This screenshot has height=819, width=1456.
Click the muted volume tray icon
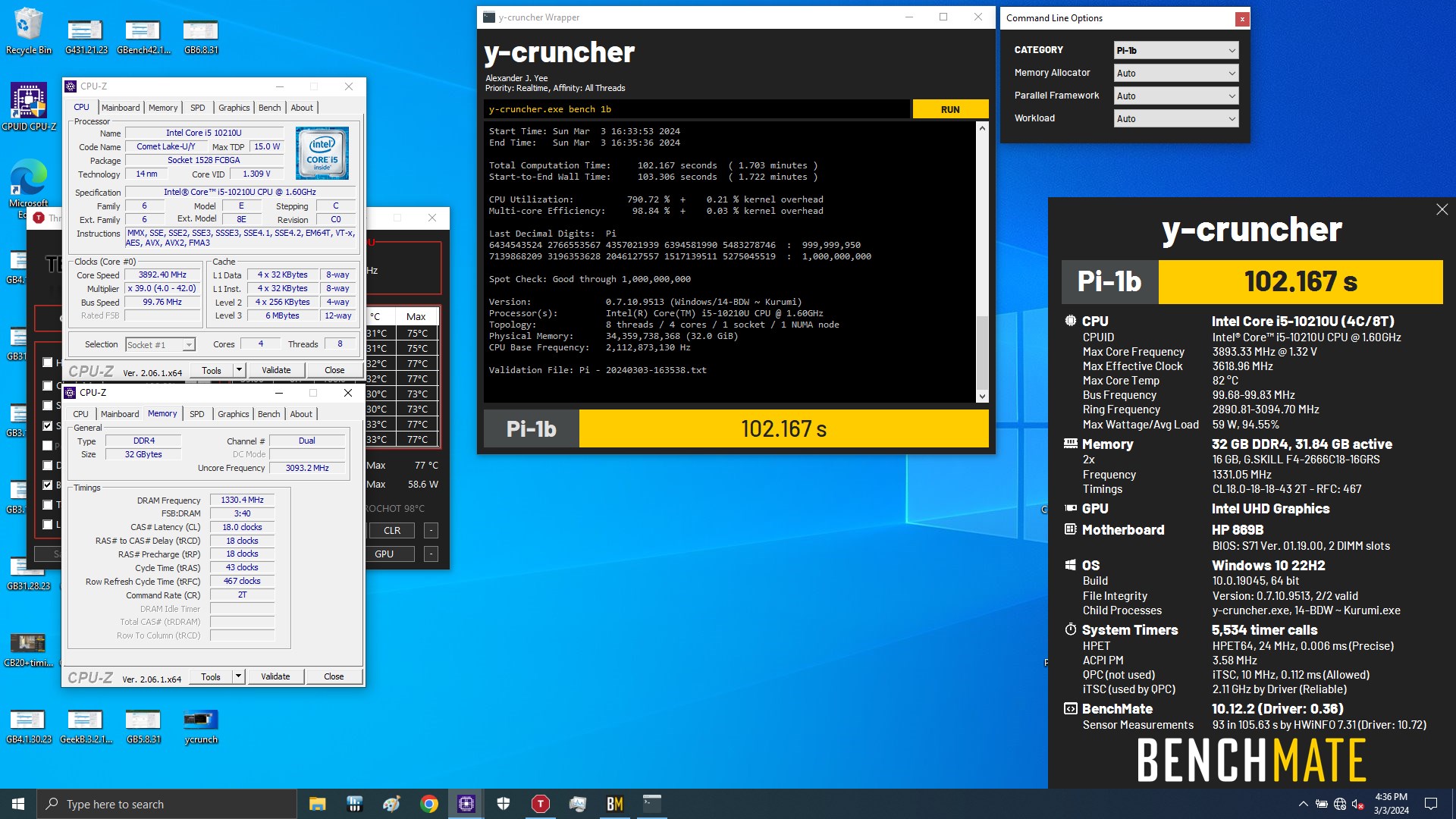pyautogui.click(x=1358, y=804)
